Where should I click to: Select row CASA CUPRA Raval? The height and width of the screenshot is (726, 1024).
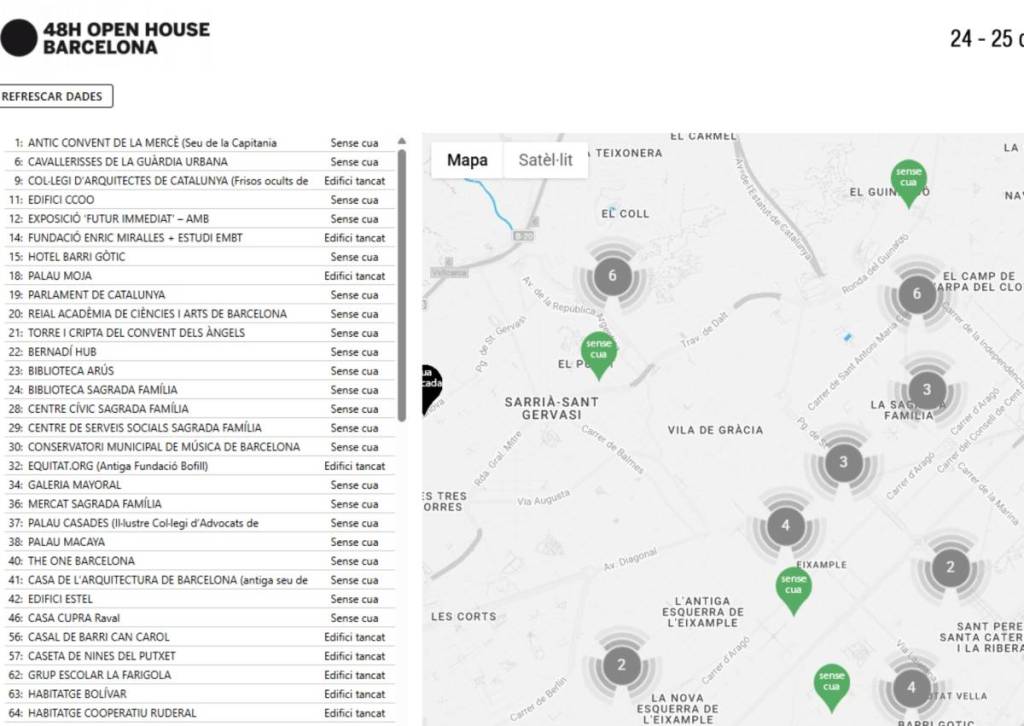coord(200,618)
